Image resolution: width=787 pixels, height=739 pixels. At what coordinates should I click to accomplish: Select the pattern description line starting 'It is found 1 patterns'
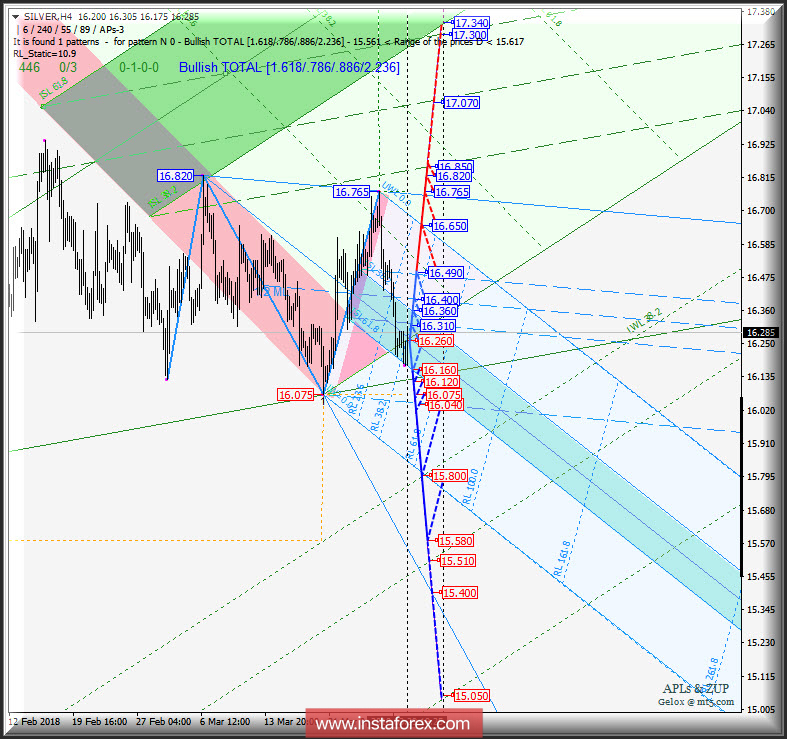click(x=269, y=42)
